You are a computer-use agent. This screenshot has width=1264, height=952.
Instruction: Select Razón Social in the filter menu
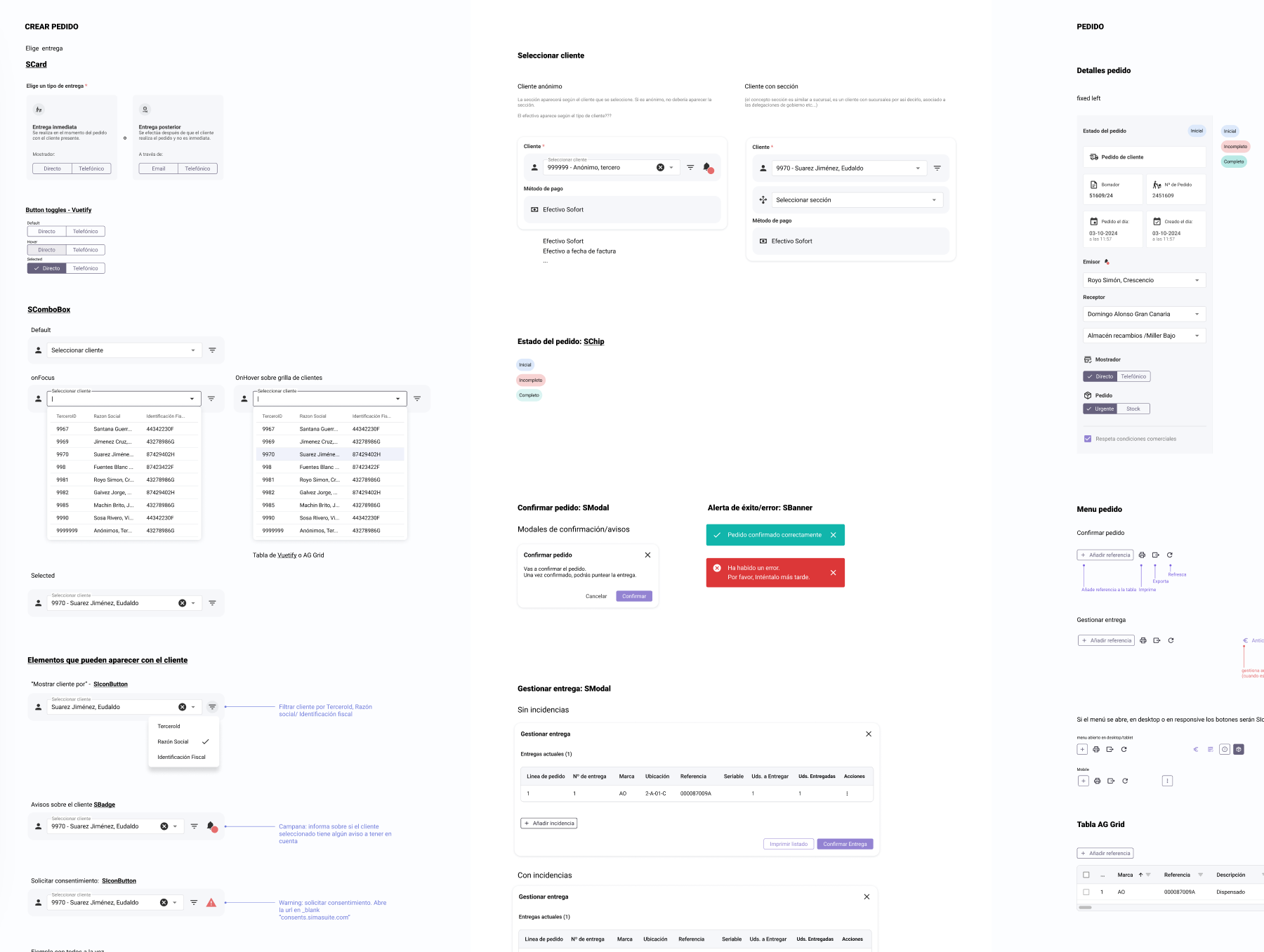174,741
